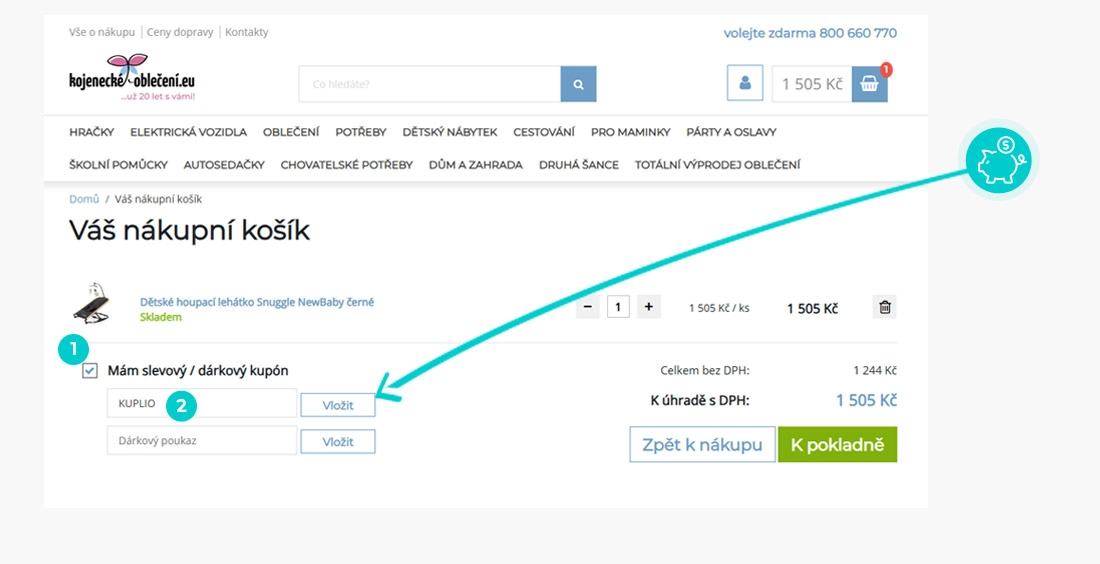This screenshot has height=564, width=1100.
Task: Click the 1 244 Kč price without DPH
Action: point(875,370)
